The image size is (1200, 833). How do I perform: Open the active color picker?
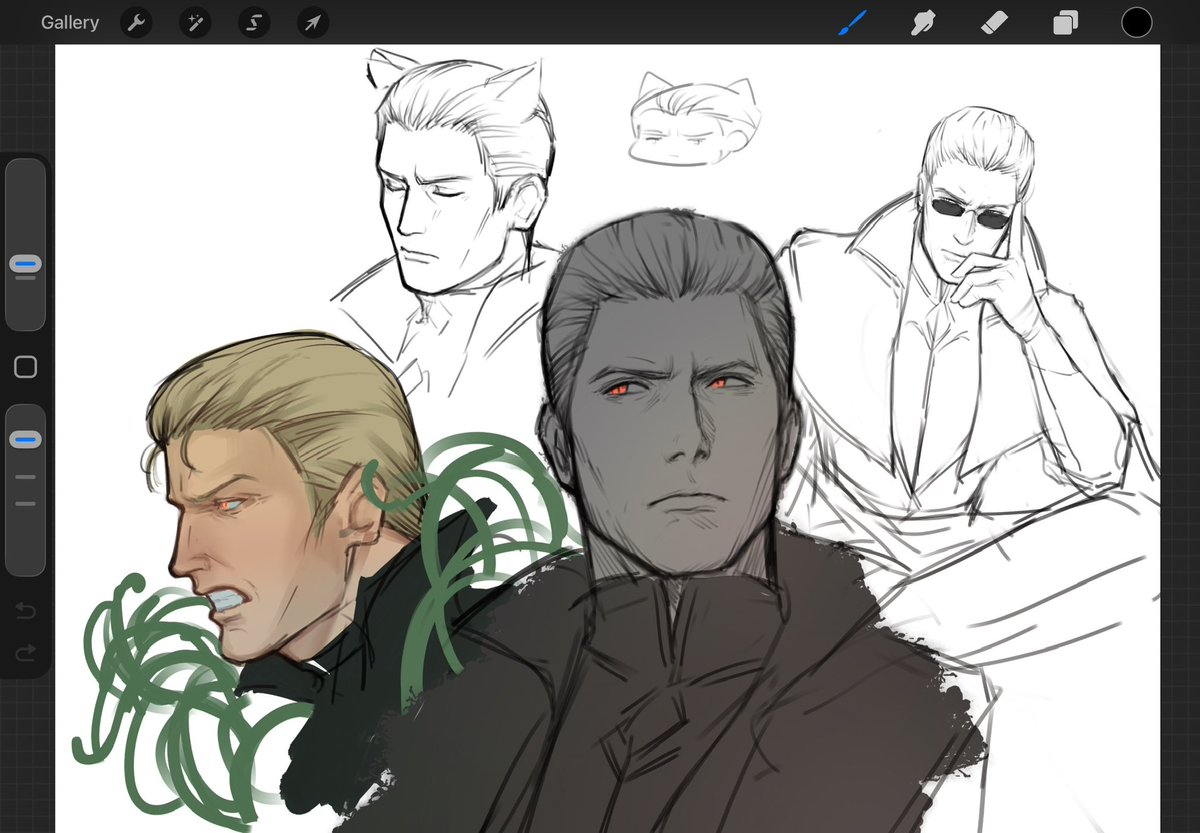pos(1137,22)
